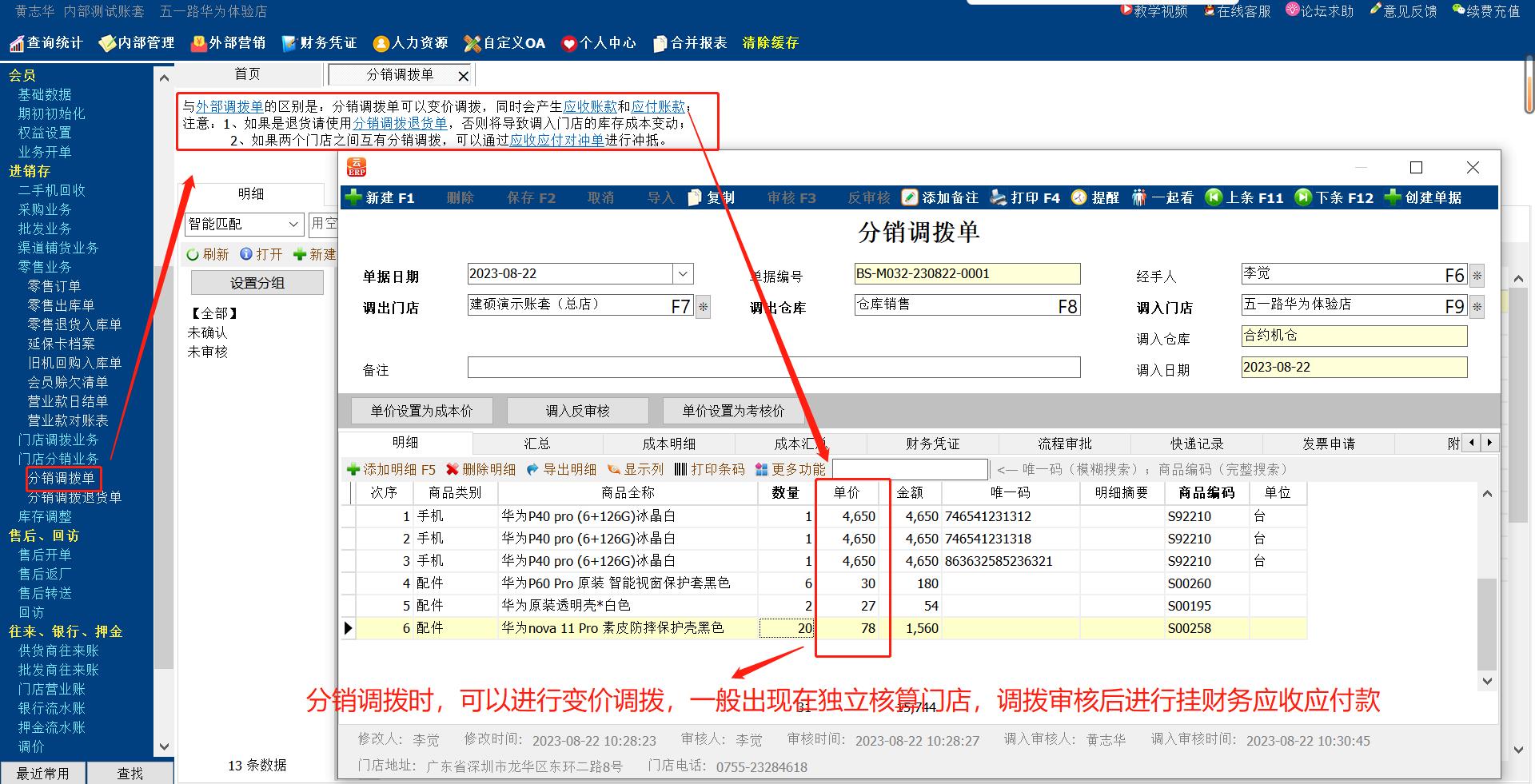Click 导出明细 export icon
Image resolution: width=1535 pixels, height=784 pixels.
[x=532, y=469]
